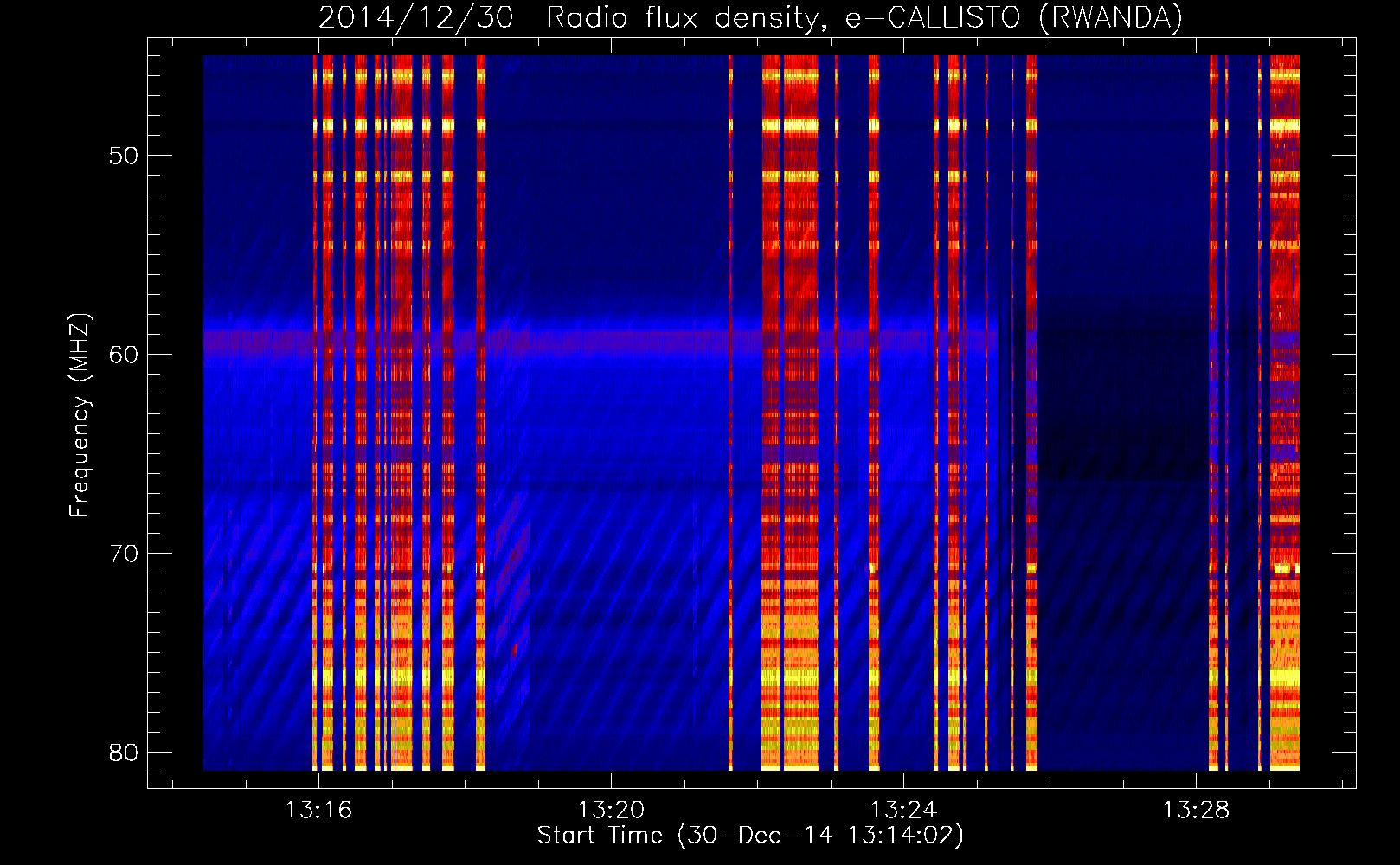
Task: Click the 70 frequency tick label
Action: point(124,554)
